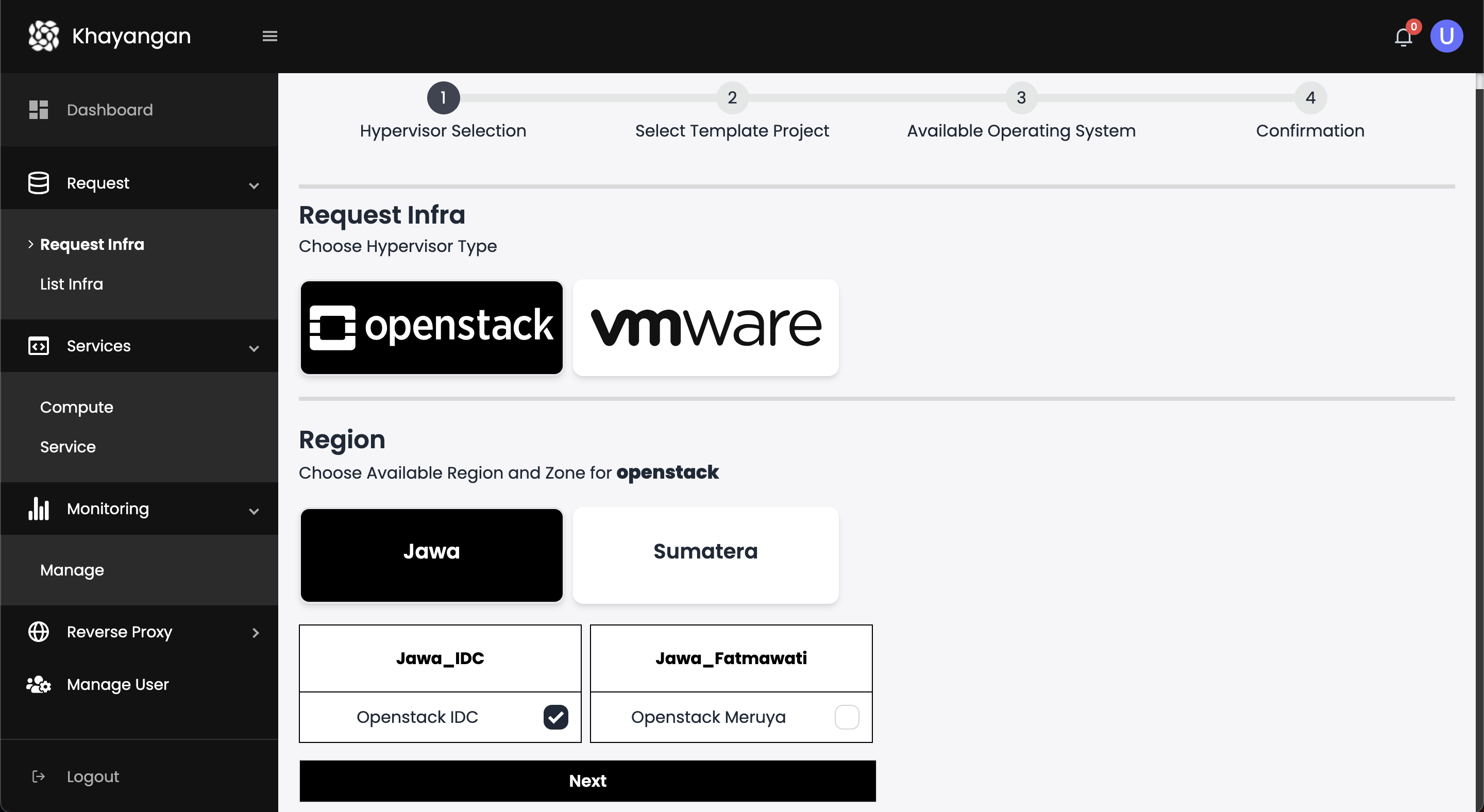Select the Compute menu item
This screenshot has width=1484, height=812.
(x=77, y=407)
